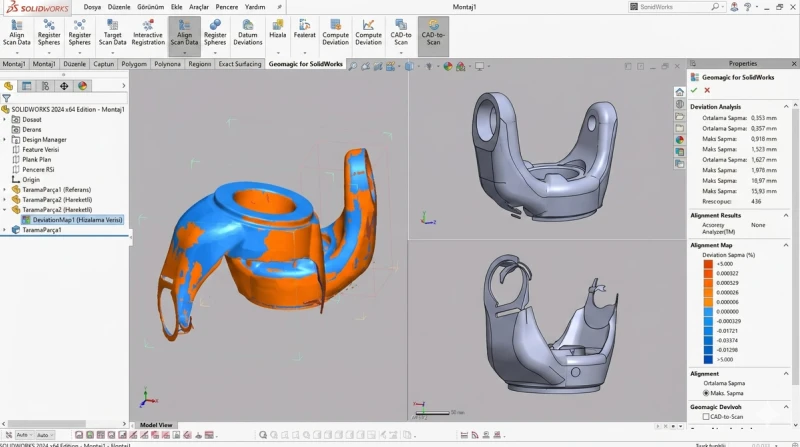Open the Datum Deviations tool
The image size is (800, 447).
(x=247, y=34)
